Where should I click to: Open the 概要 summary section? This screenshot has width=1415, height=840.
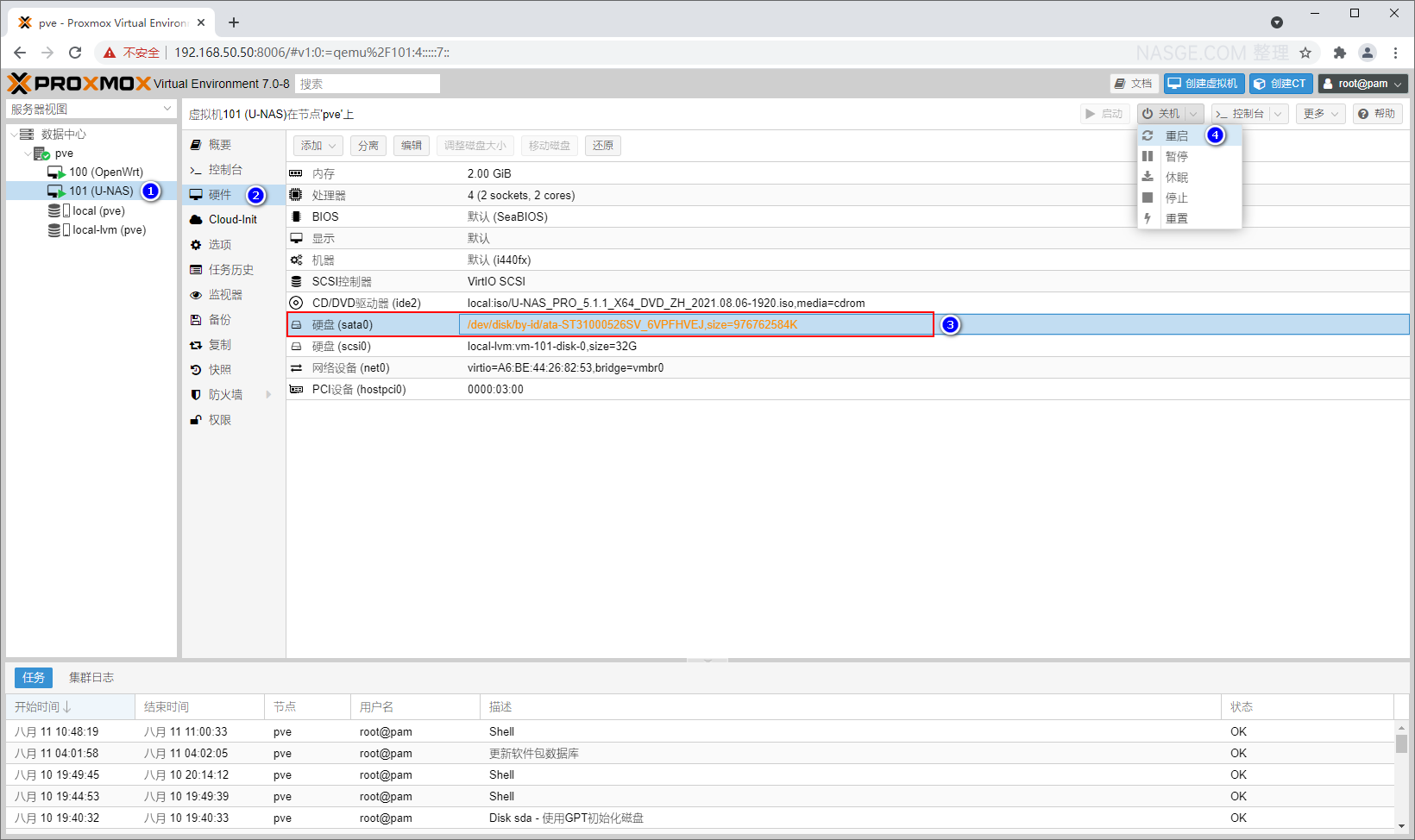tap(233, 145)
